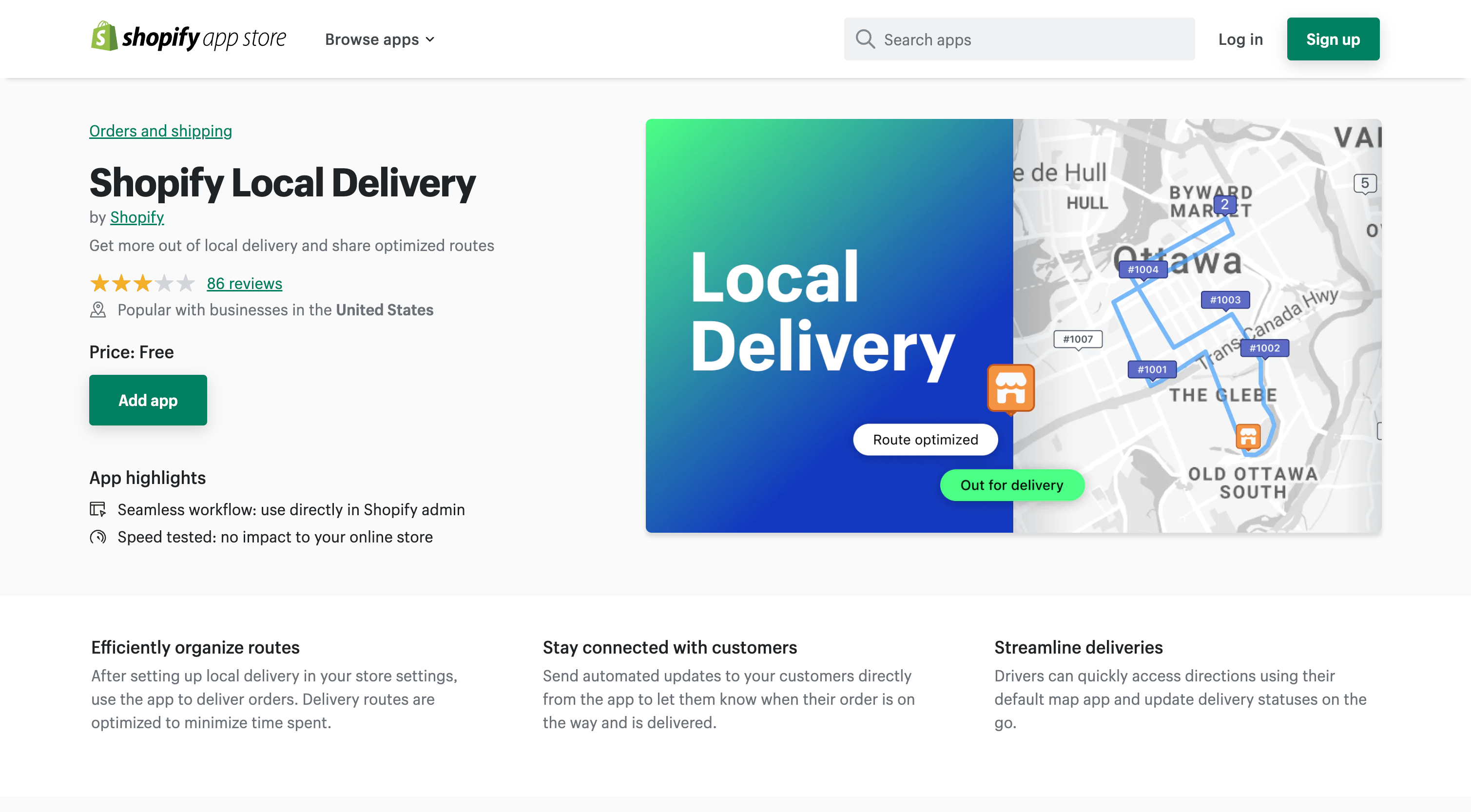Click the blue number 2 map marker
Screen dimensions: 1471x812
point(1224,204)
